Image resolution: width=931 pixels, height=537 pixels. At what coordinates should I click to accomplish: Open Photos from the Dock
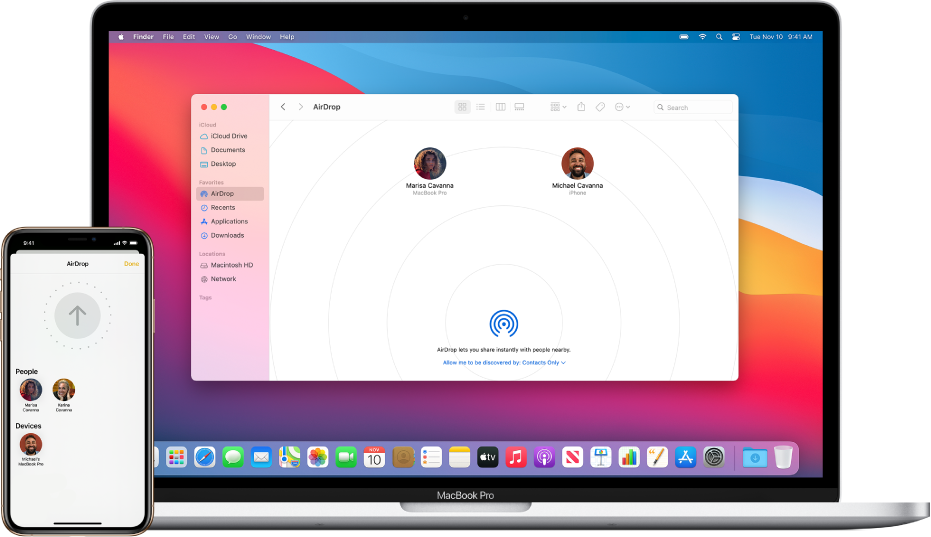(x=318, y=457)
